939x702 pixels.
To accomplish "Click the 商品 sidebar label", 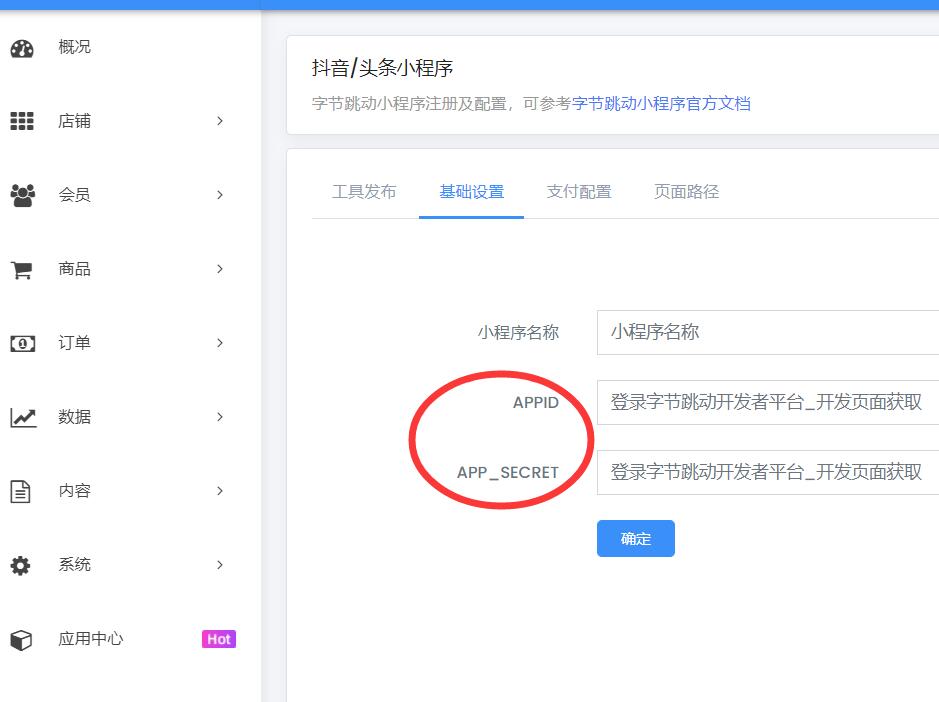I will tap(74, 269).
